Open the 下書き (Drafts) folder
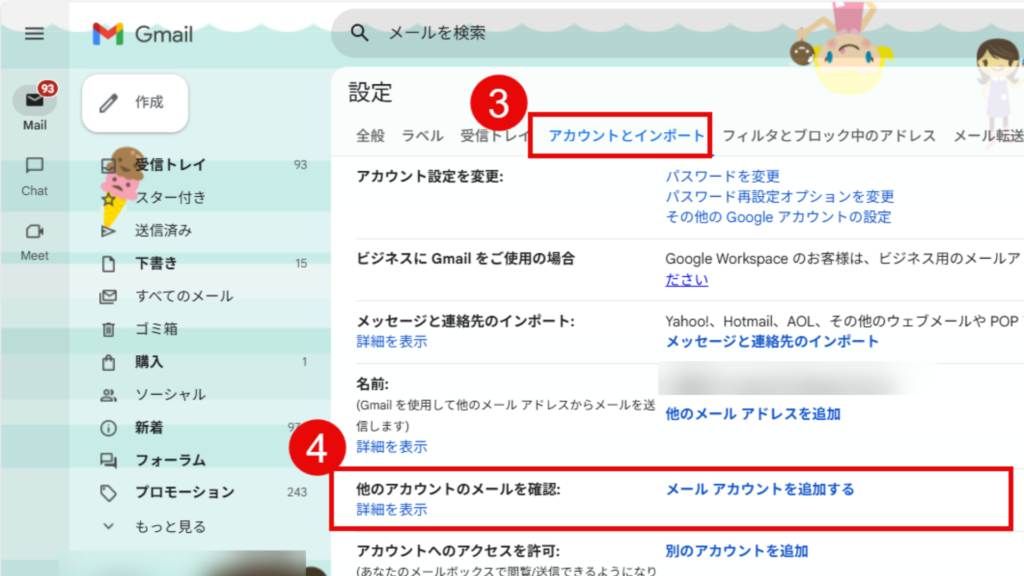This screenshot has height=576, width=1024. point(156,264)
